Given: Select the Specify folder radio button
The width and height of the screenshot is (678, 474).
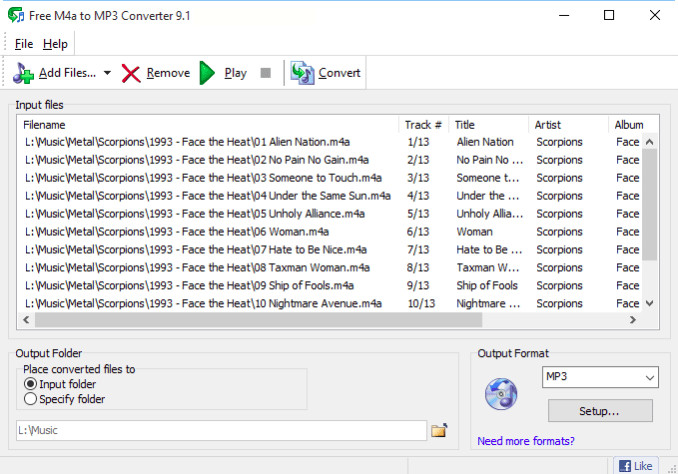Looking at the screenshot, I should pyautogui.click(x=30, y=399).
